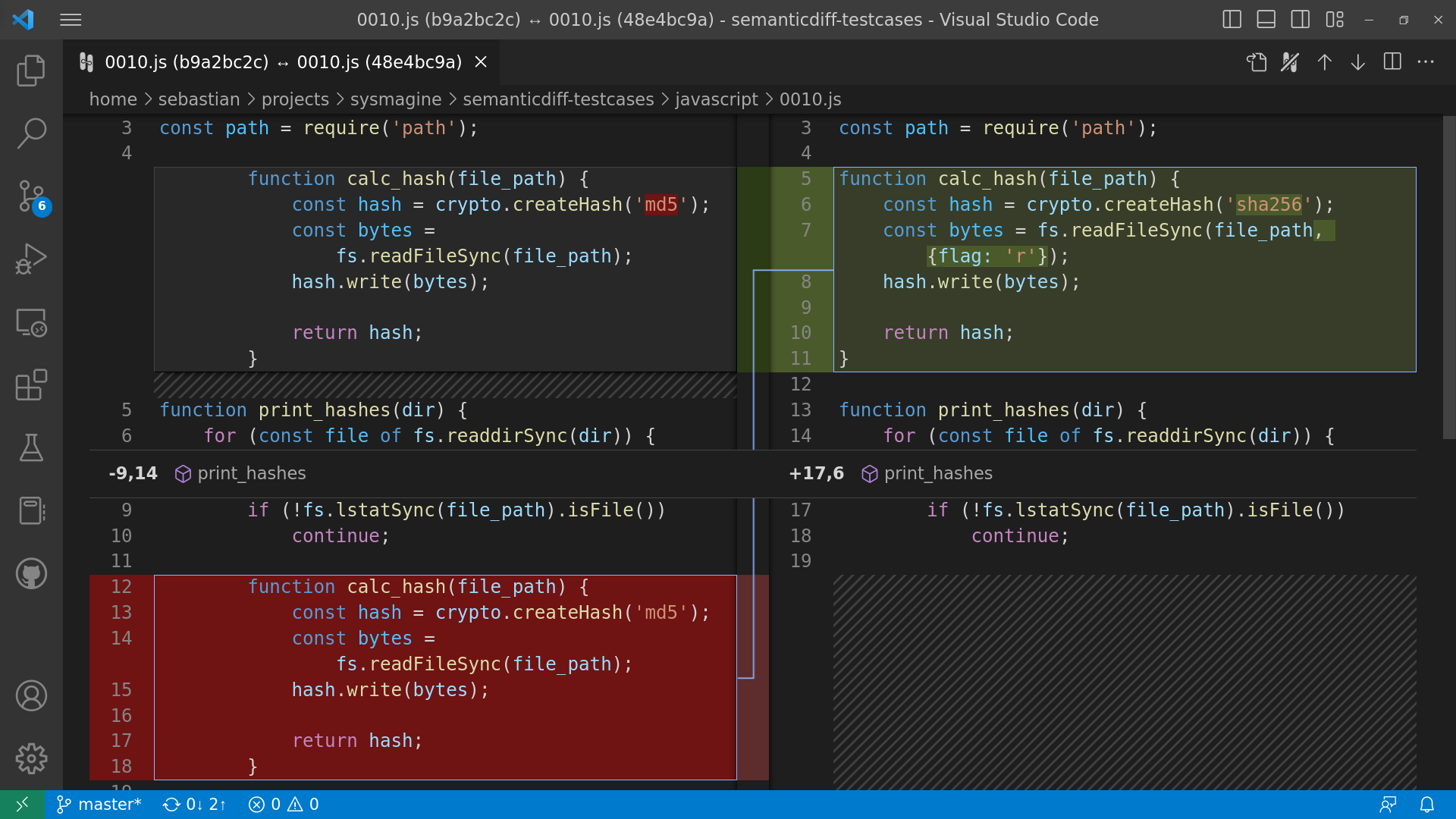Open the Search view icon
This screenshot has height=819, width=1456.
[x=31, y=133]
